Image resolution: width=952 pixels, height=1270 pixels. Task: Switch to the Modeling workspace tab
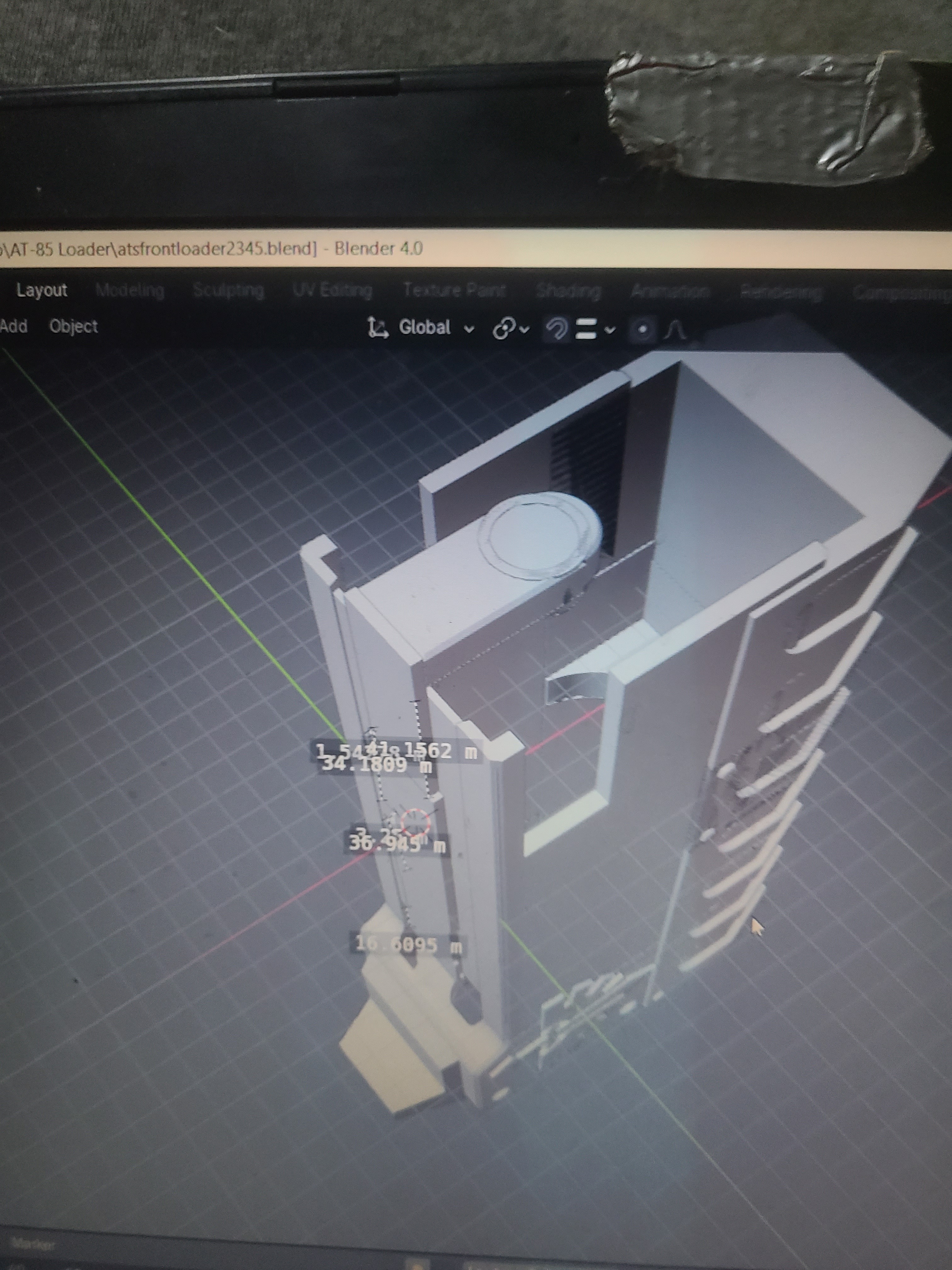130,290
